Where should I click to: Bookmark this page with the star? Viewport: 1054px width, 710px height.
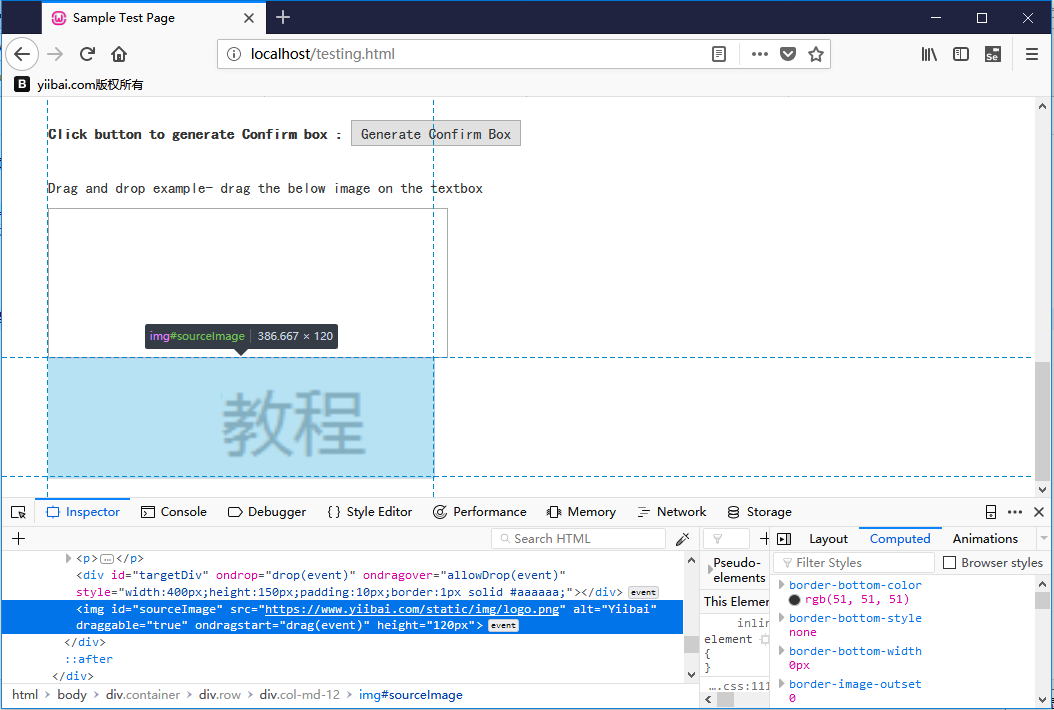816,54
